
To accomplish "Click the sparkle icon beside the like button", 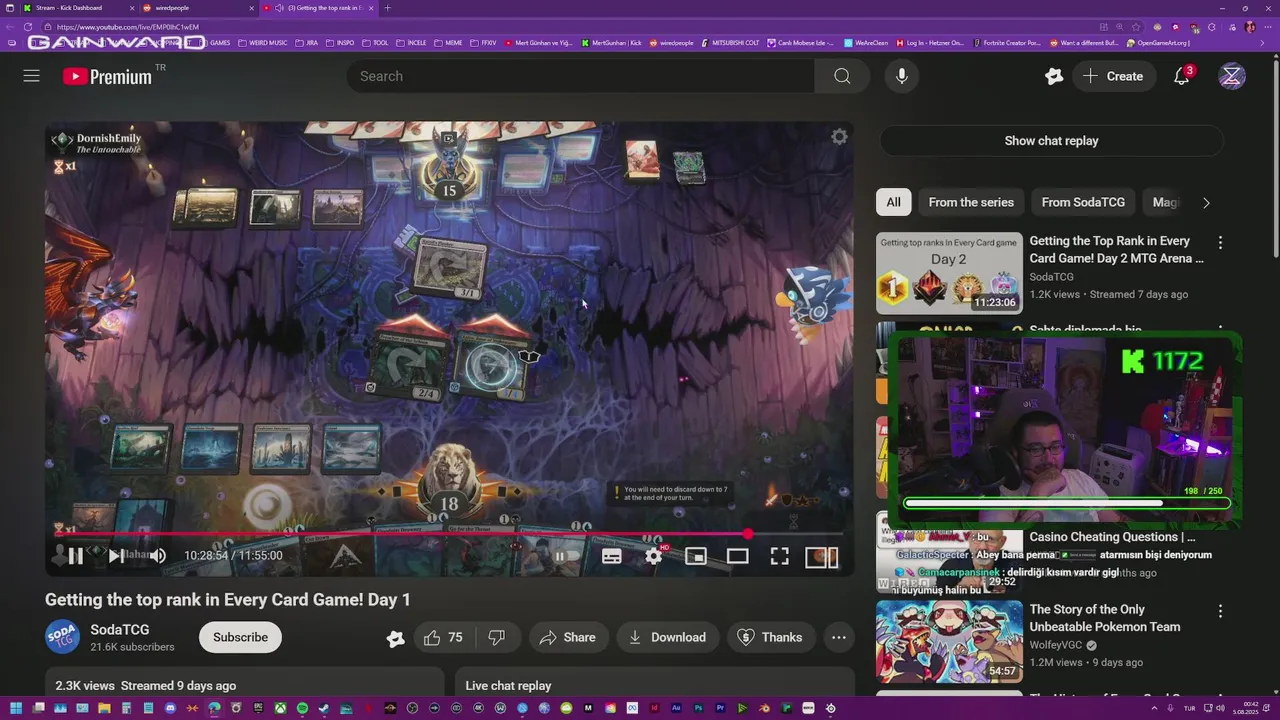I will [x=396, y=638].
